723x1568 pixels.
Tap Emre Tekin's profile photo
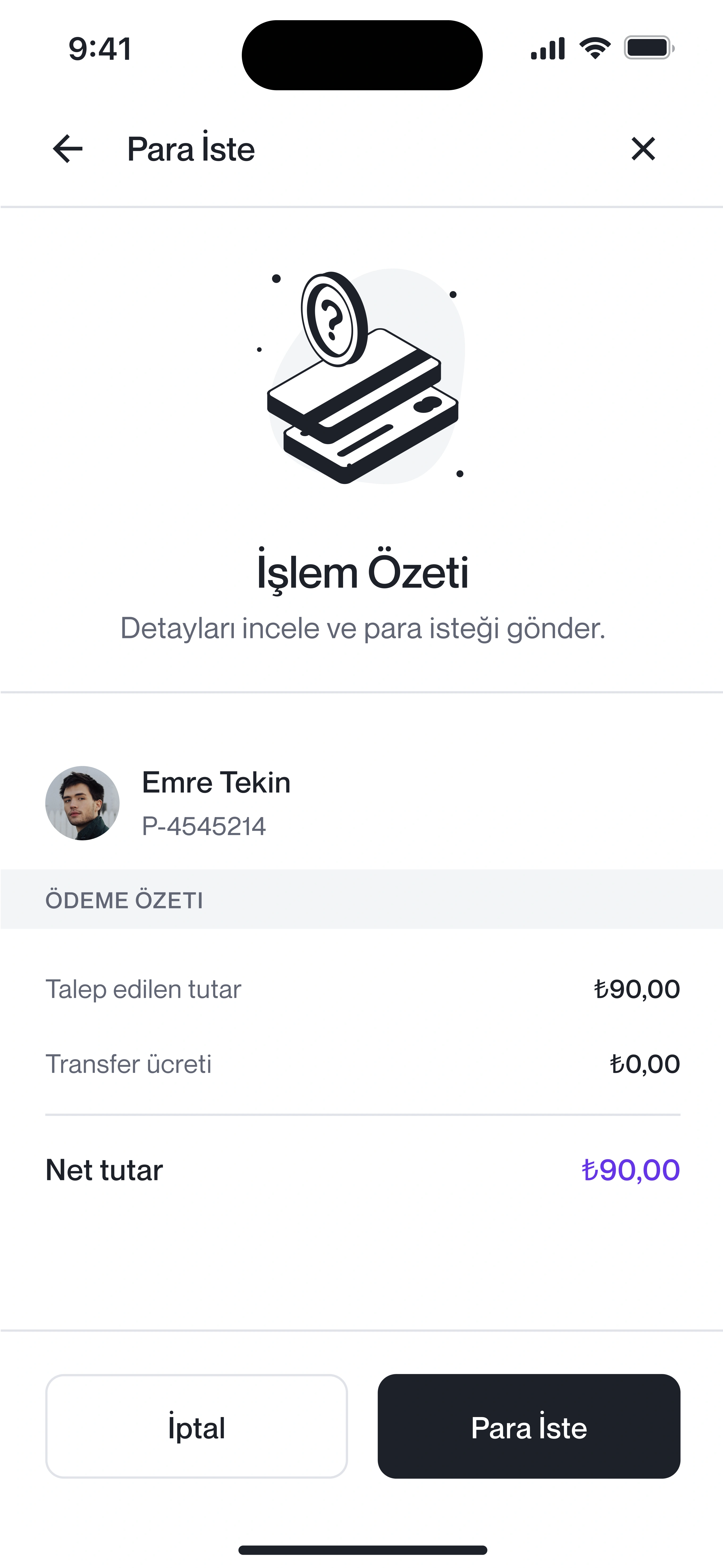click(82, 803)
